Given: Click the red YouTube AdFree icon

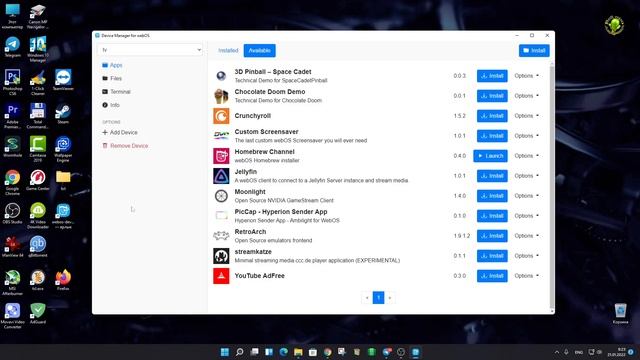Looking at the screenshot, I should pos(221,276).
